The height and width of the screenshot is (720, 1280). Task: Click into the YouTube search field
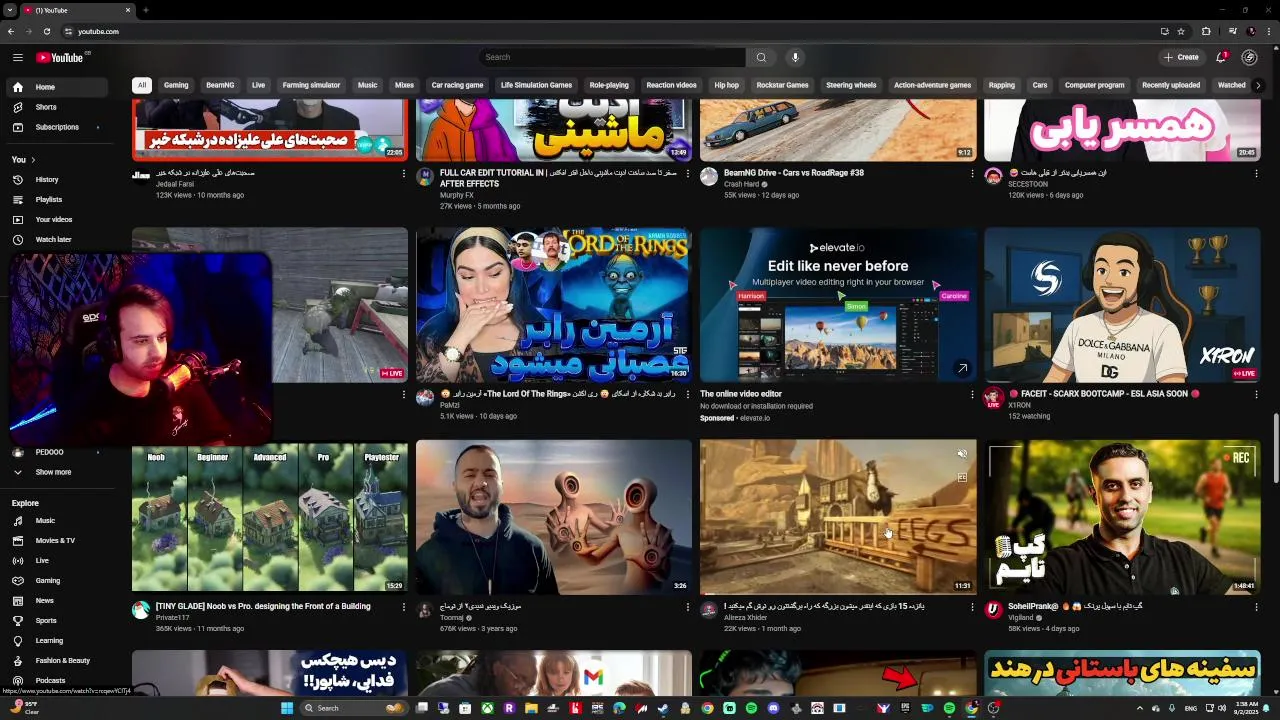click(612, 57)
